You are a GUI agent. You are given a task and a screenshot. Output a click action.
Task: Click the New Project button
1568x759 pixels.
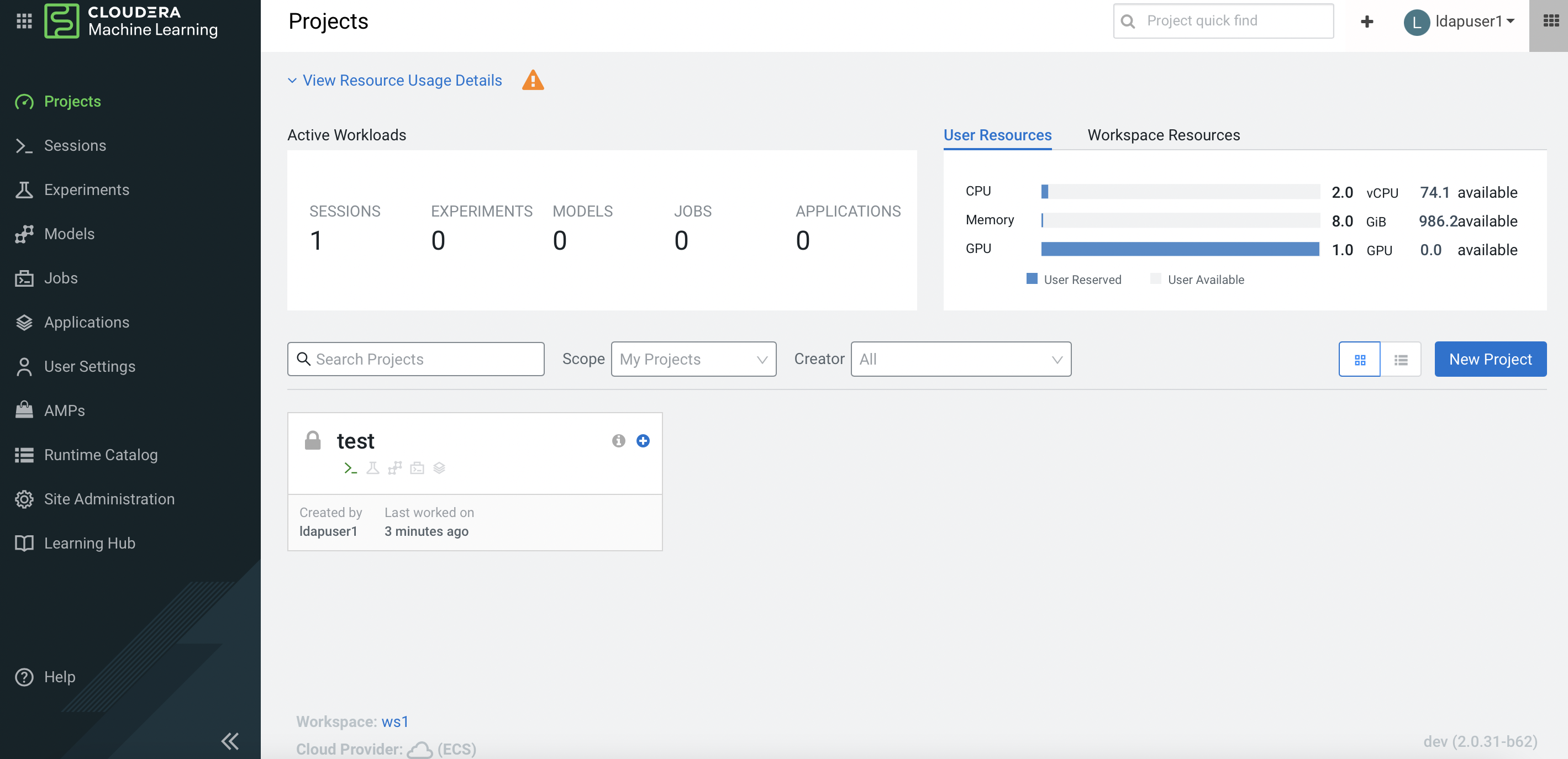pos(1490,359)
